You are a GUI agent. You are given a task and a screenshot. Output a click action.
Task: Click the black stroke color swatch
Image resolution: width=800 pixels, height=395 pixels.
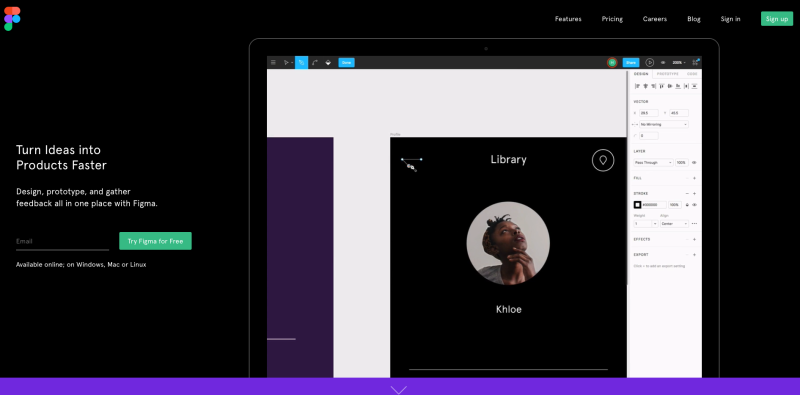(637, 205)
